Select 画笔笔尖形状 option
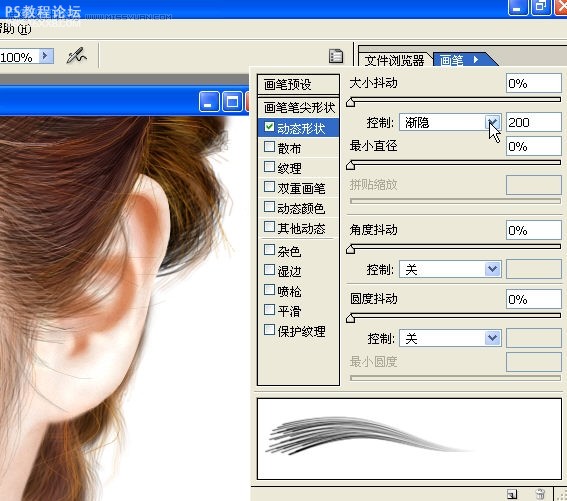Viewport: 567px width, 501px height. (298, 107)
